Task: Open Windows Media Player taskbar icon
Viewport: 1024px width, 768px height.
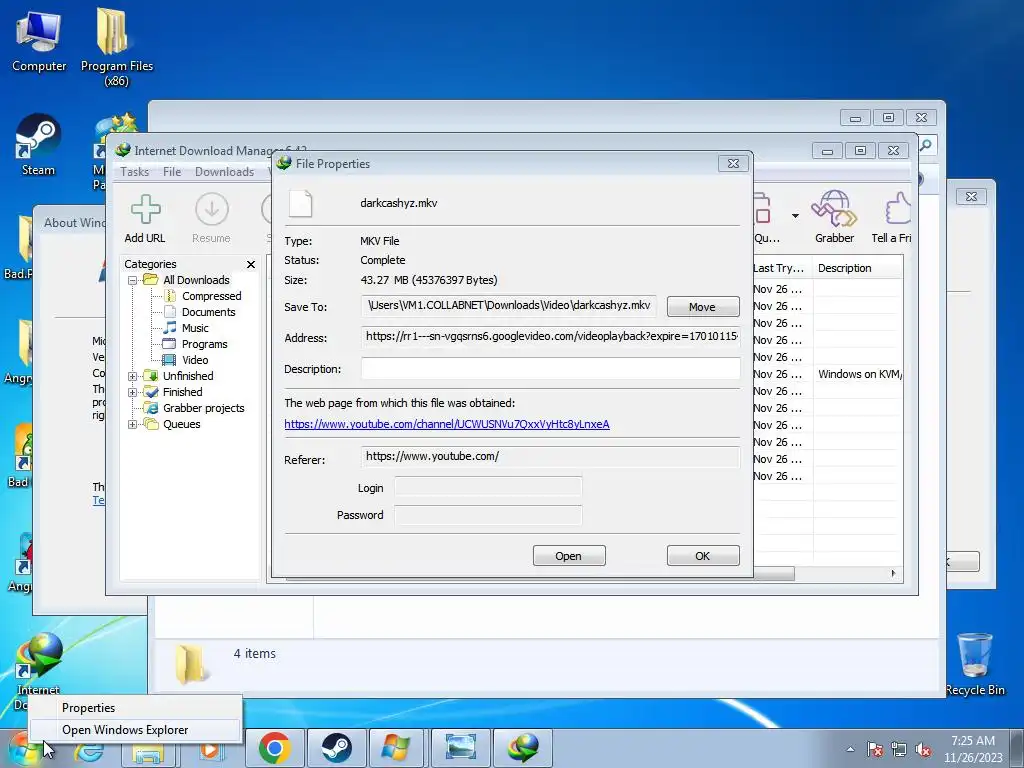Action: [210, 748]
